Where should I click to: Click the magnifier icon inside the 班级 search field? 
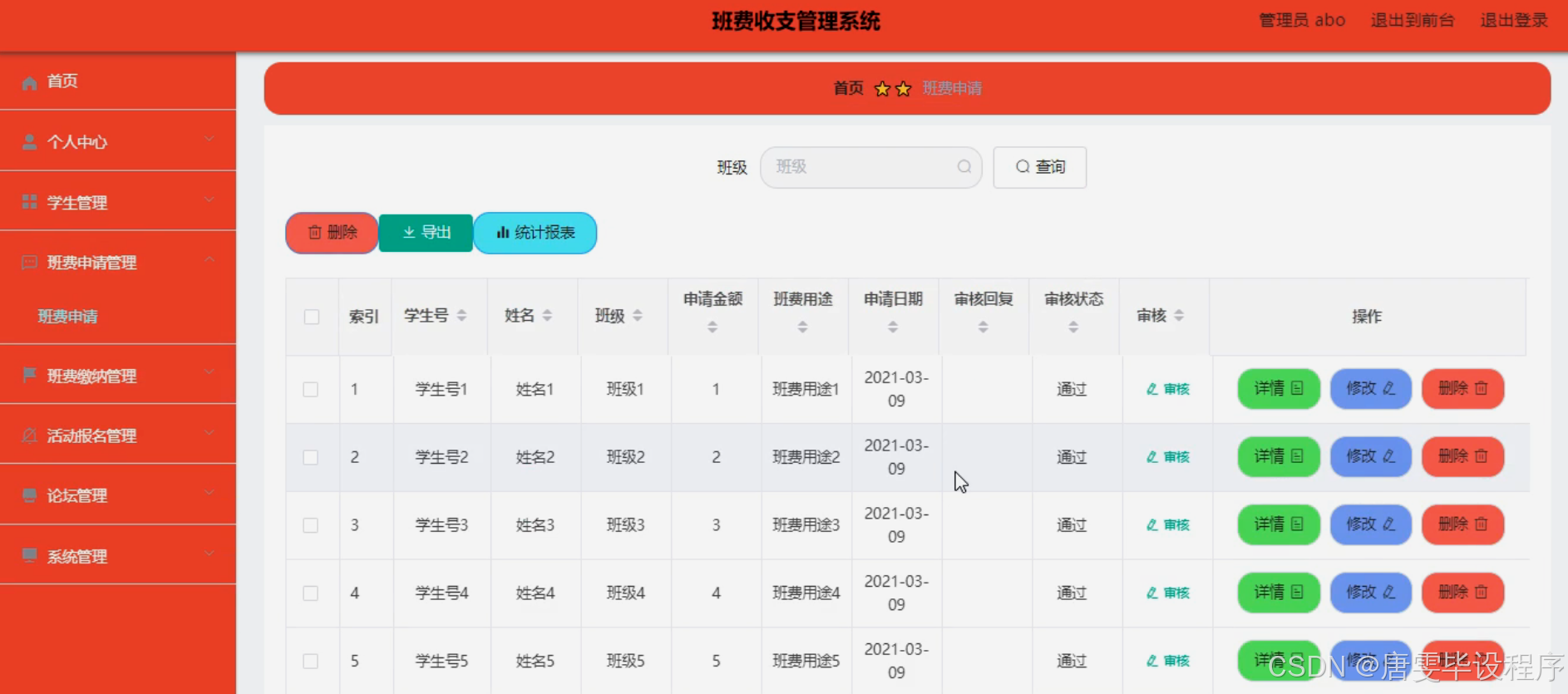pos(964,167)
